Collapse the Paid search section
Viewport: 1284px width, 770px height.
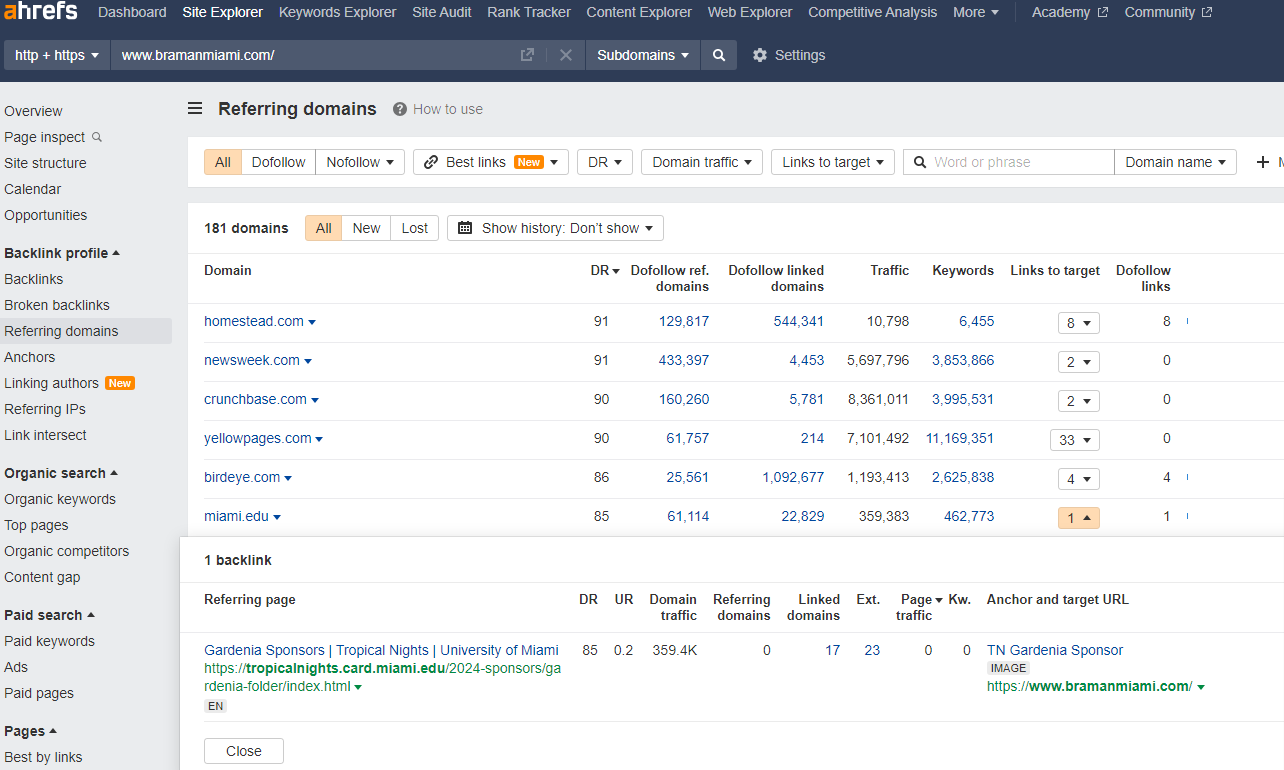coord(50,615)
